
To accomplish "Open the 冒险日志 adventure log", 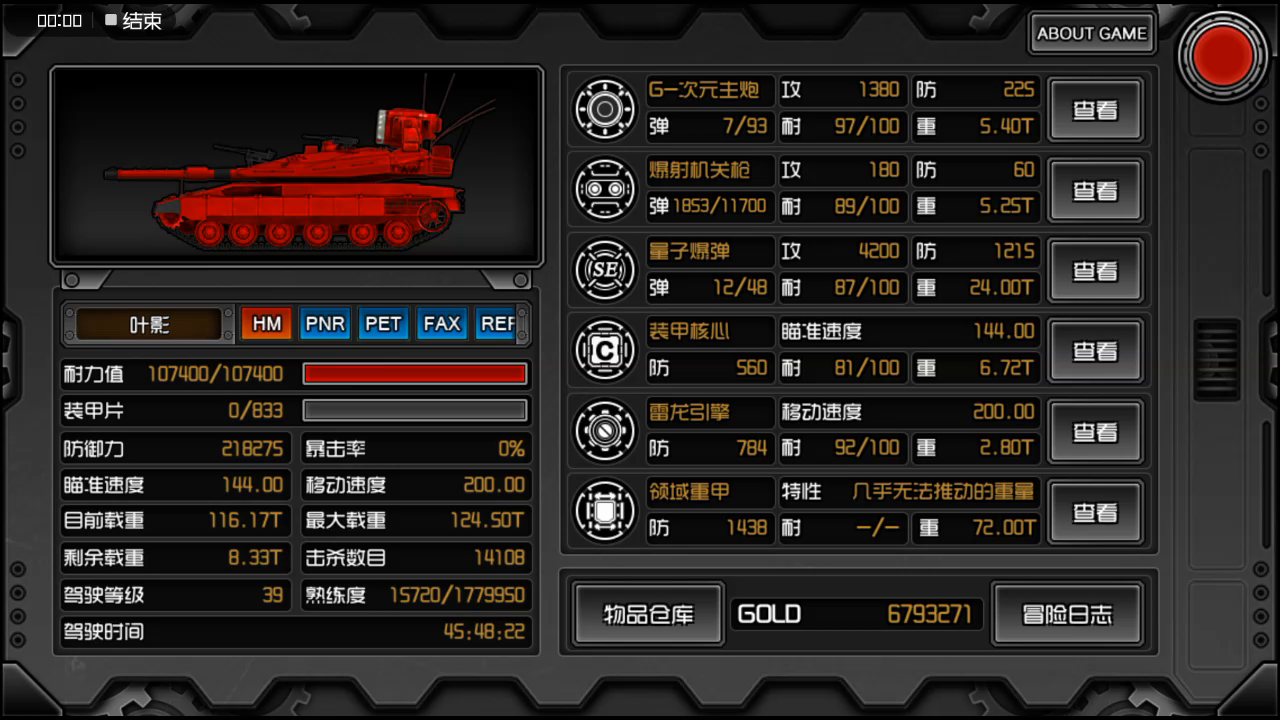I will tap(1067, 614).
